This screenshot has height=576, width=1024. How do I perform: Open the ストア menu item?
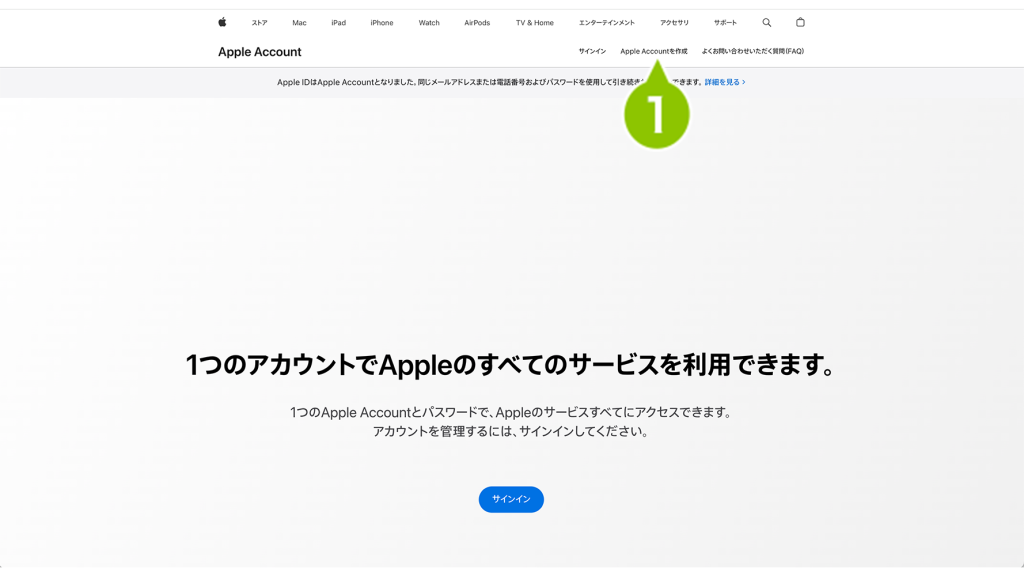pyautogui.click(x=259, y=23)
